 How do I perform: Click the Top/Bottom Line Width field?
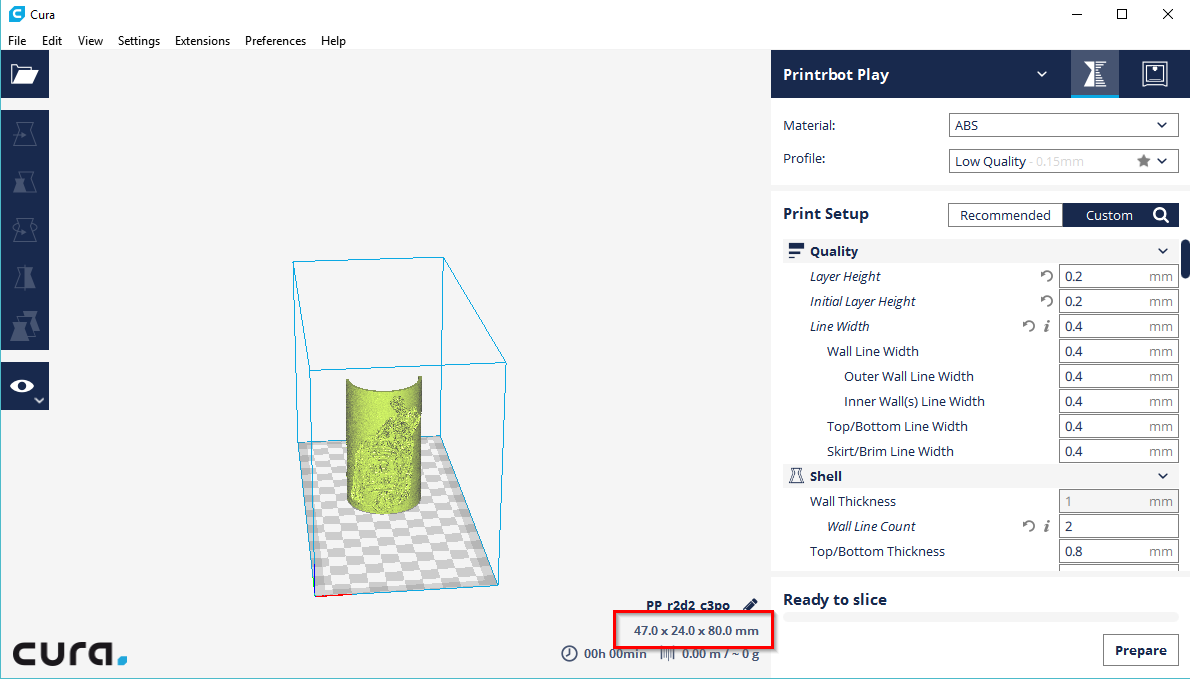coord(1119,426)
